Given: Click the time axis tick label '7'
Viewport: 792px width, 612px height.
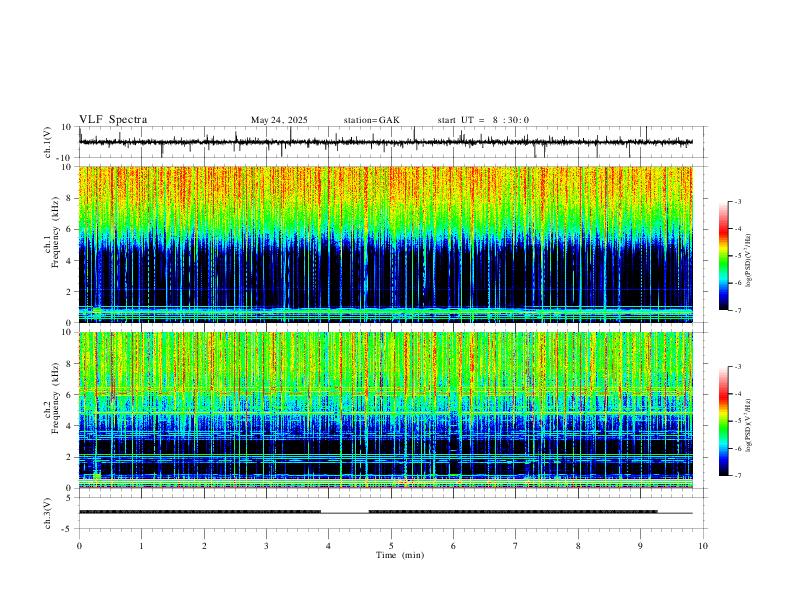Looking at the screenshot, I should (x=516, y=546).
